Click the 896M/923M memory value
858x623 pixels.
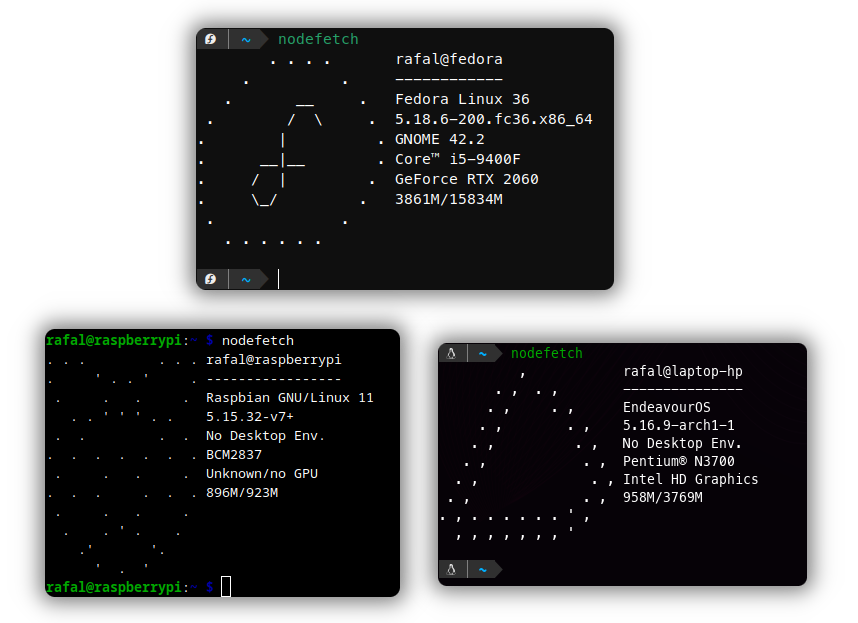pyautogui.click(x=242, y=493)
